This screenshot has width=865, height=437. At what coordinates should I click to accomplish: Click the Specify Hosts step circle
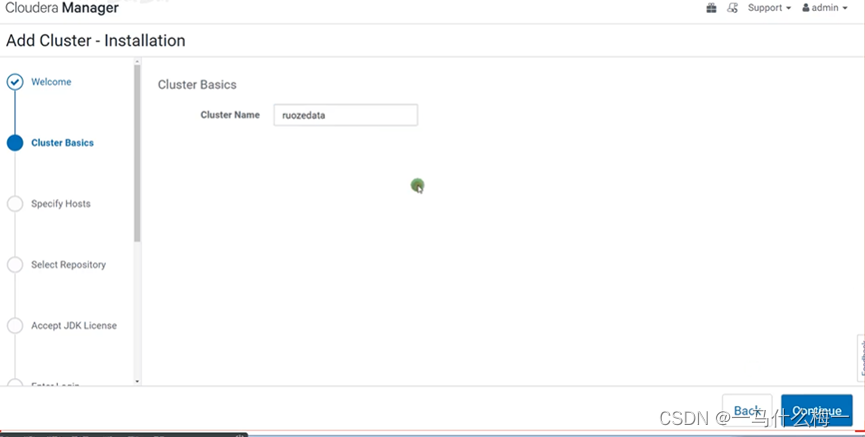pos(15,204)
